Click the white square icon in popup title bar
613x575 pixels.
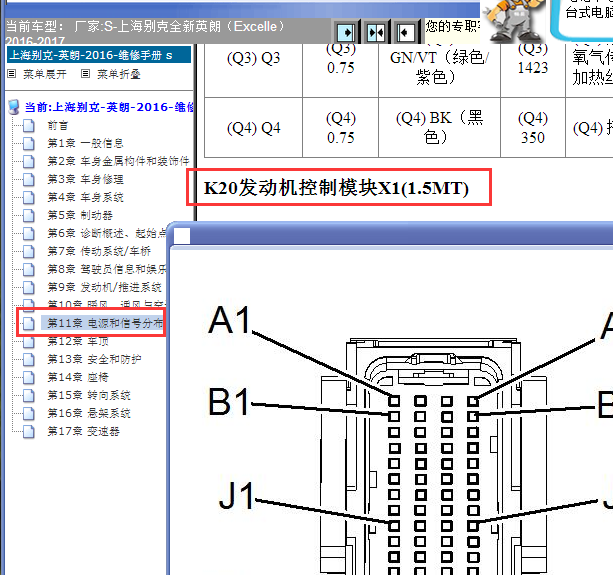(182, 236)
